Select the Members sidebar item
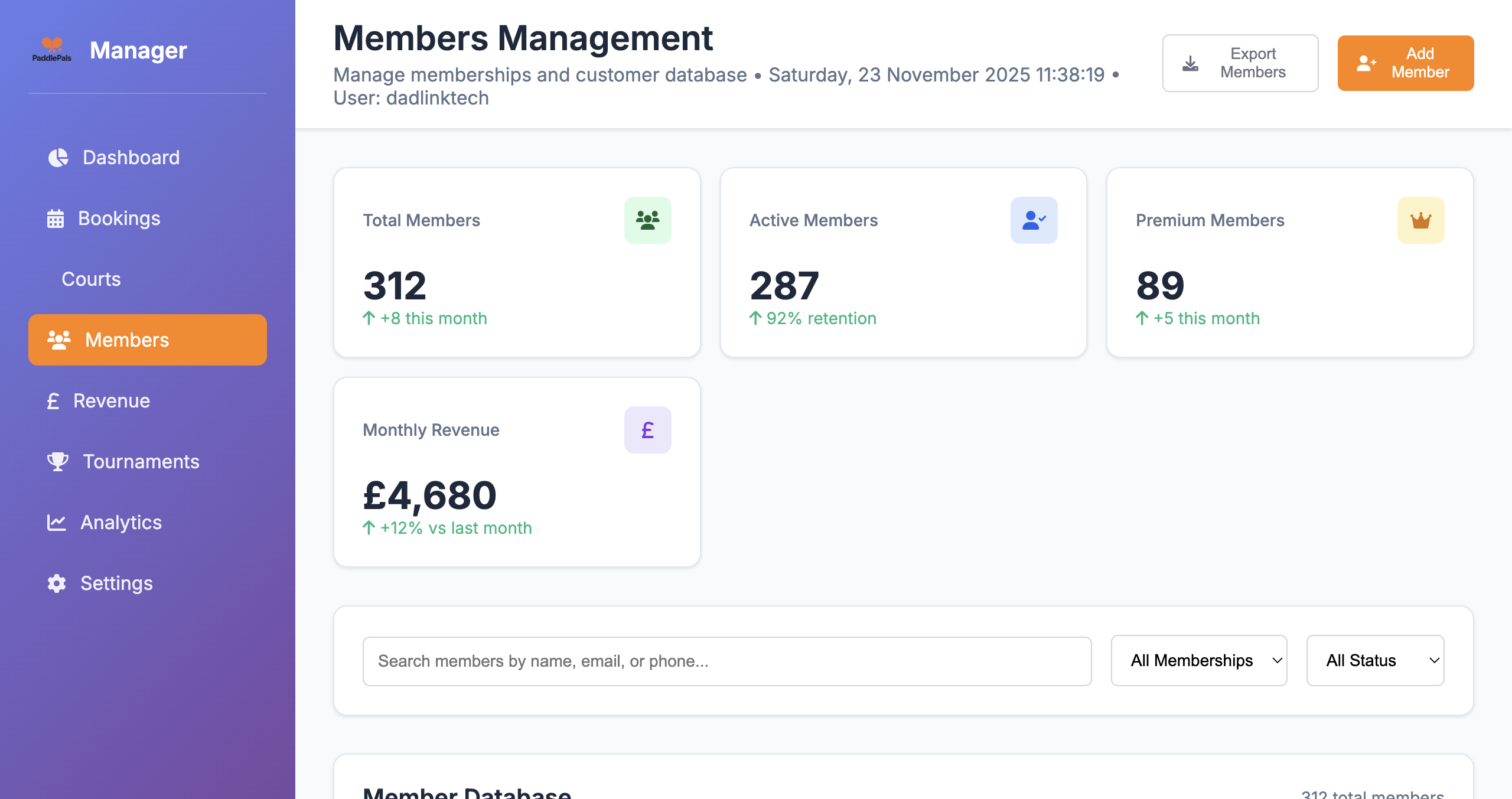This screenshot has width=1512, height=799. (148, 340)
